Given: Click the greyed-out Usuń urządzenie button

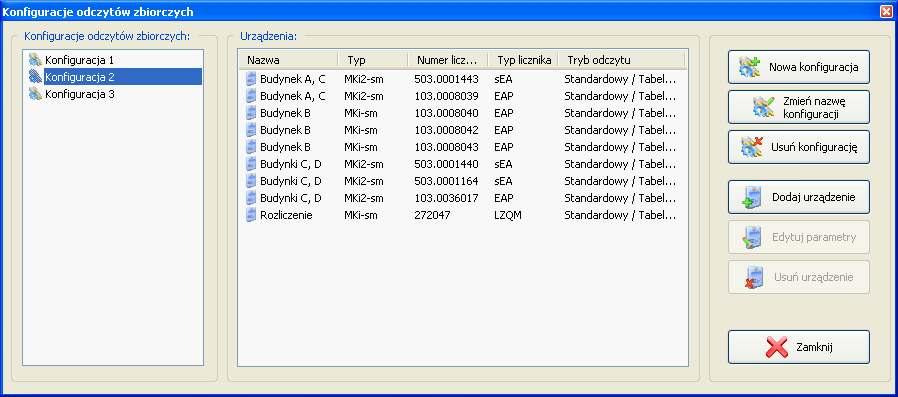Looking at the screenshot, I should 798,277.
